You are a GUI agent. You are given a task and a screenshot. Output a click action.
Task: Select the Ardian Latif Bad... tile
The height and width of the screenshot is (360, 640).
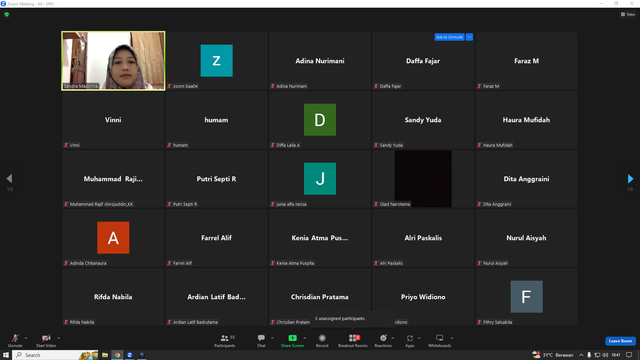[216, 297]
